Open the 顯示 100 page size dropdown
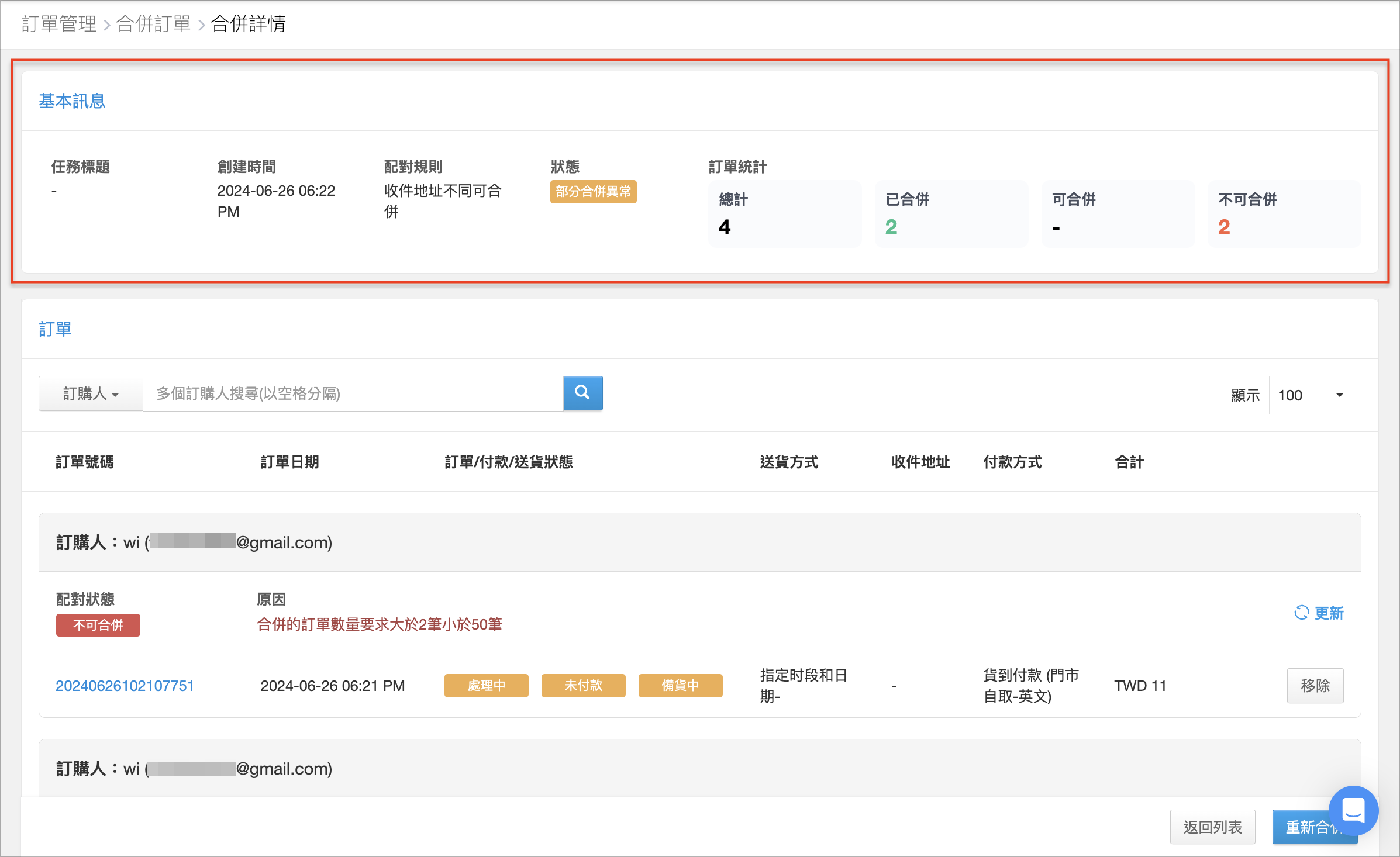1400x857 pixels. click(x=1311, y=395)
